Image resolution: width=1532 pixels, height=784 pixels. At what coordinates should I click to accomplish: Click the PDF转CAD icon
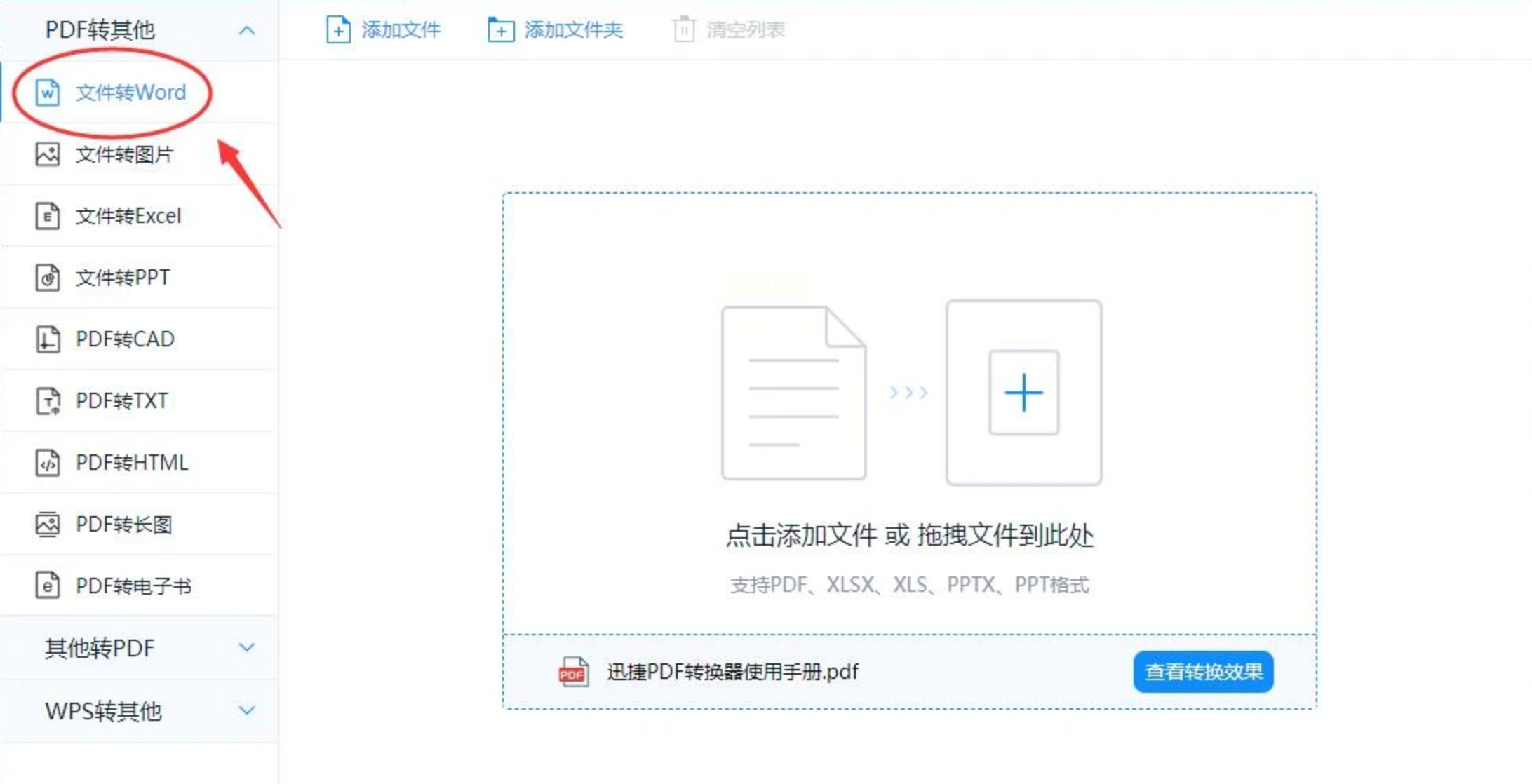(x=48, y=339)
